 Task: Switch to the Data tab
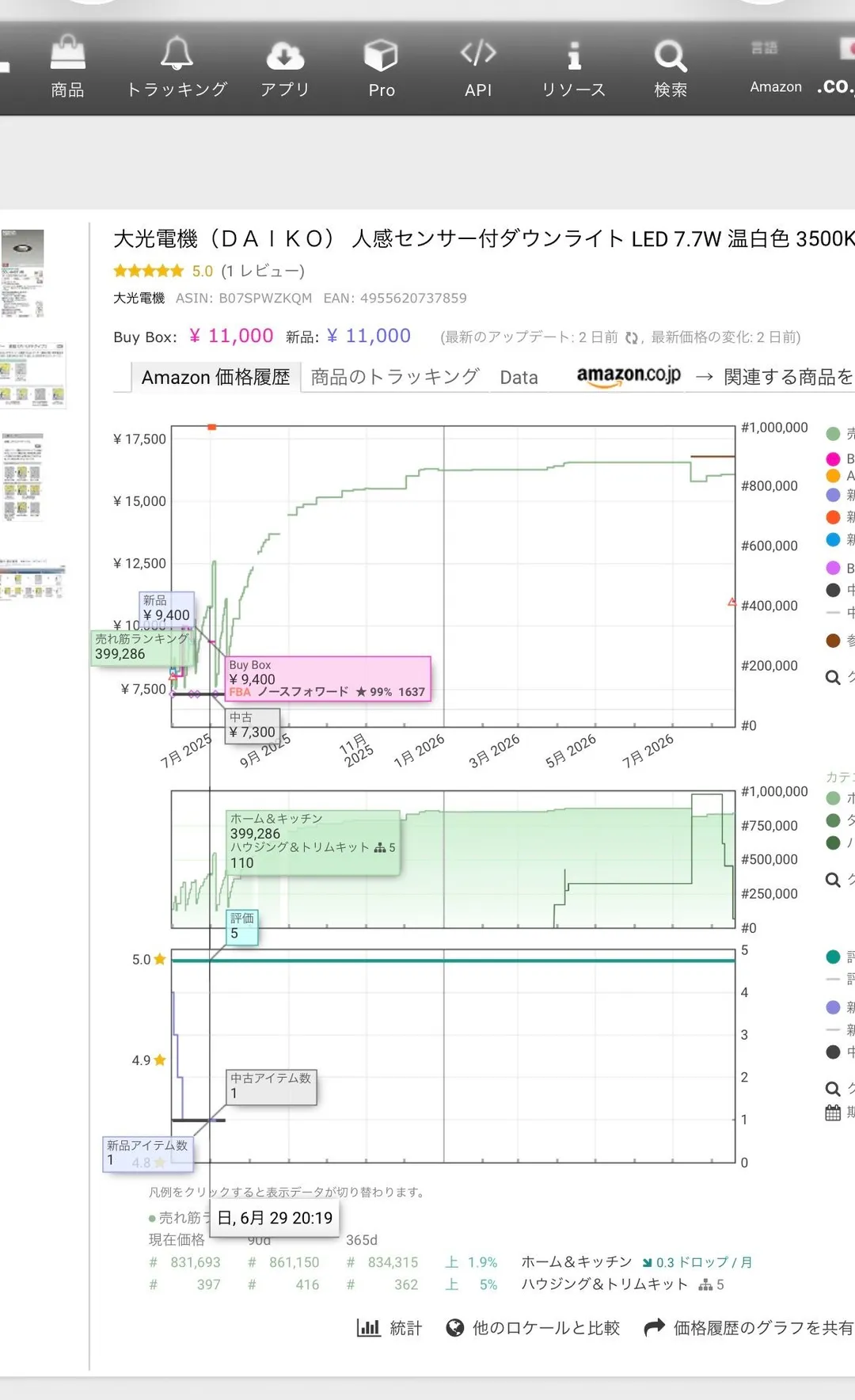(x=519, y=378)
